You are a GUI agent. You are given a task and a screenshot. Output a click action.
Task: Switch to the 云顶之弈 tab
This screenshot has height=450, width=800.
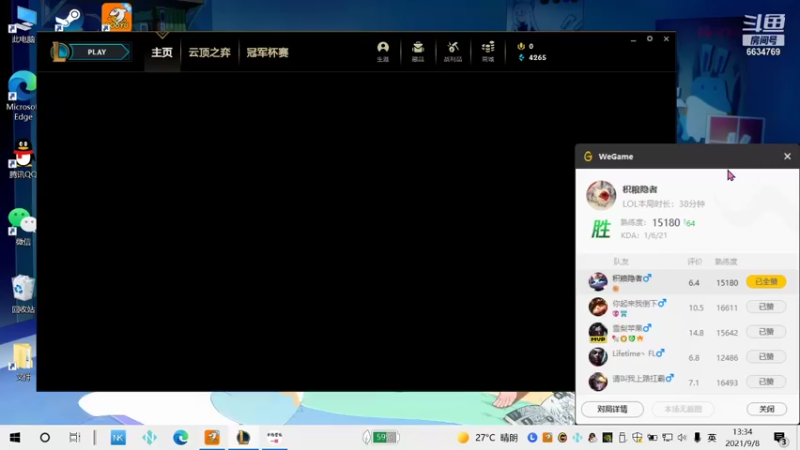coord(209,53)
